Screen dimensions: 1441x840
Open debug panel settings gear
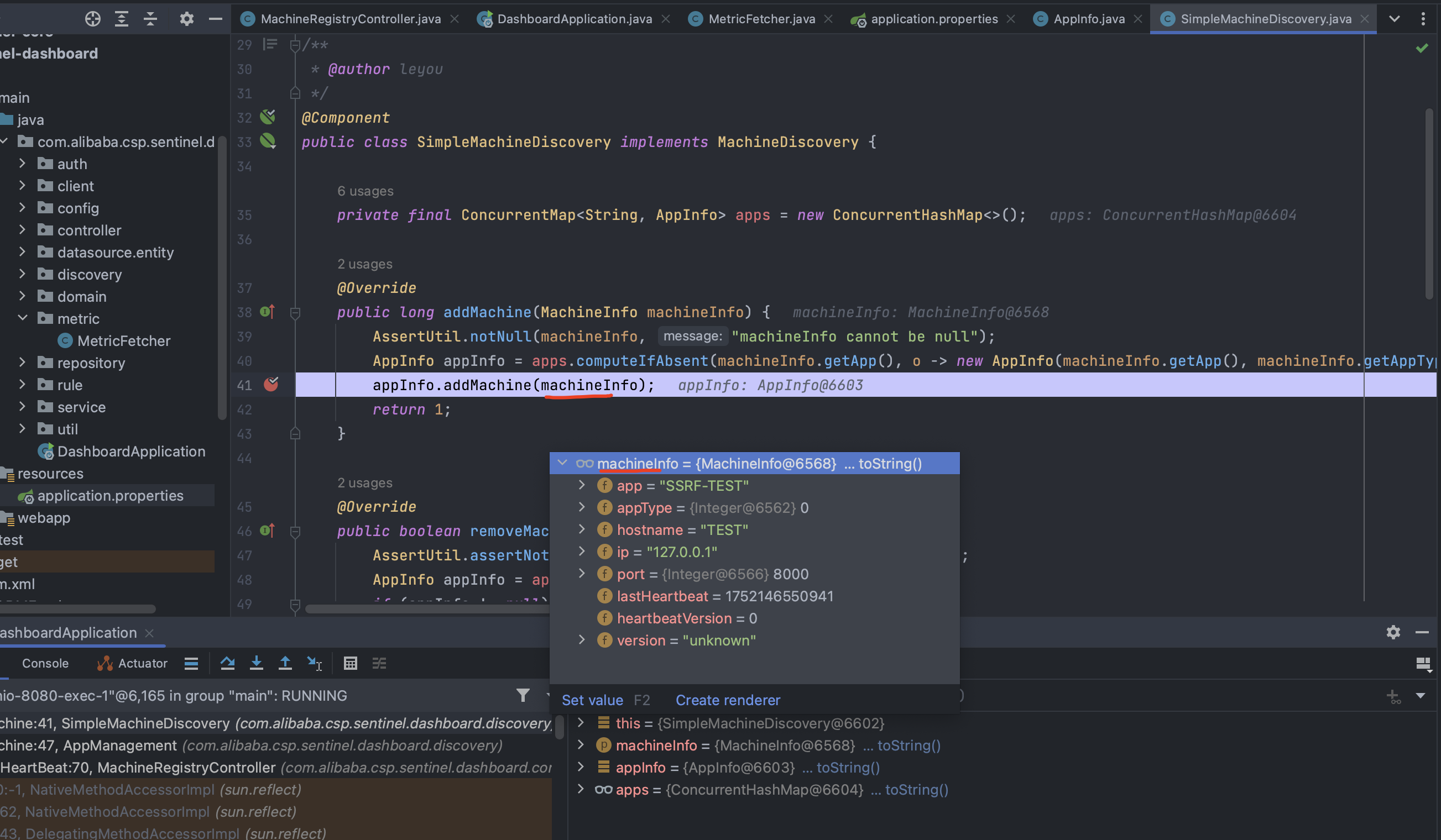click(1393, 632)
